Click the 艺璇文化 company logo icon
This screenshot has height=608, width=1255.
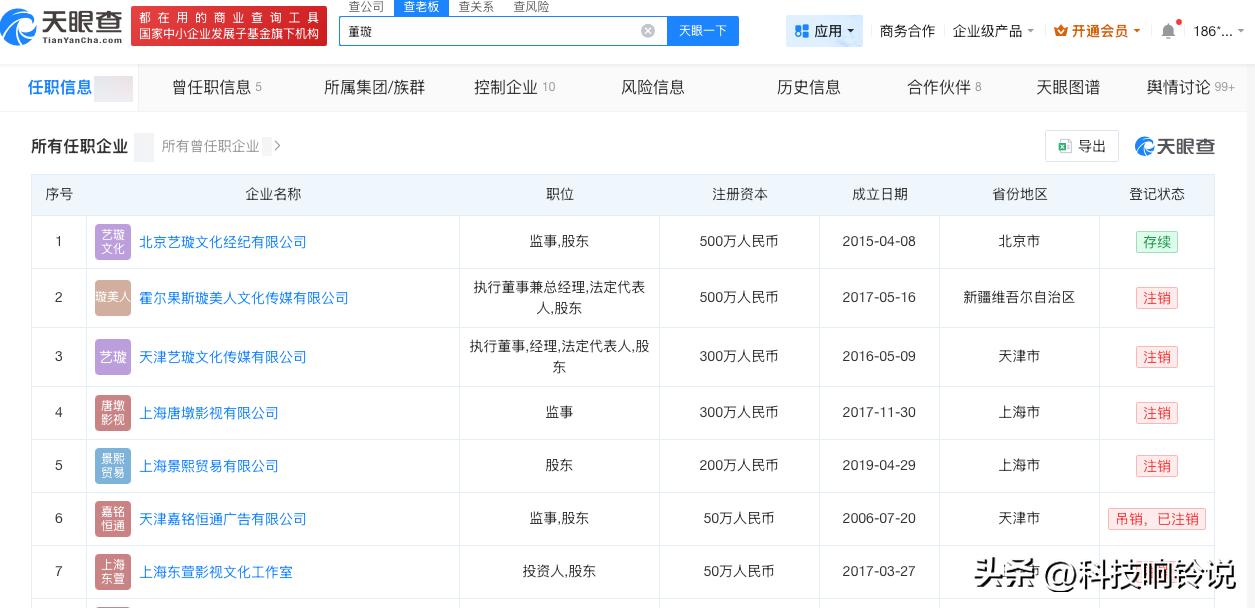[113, 242]
